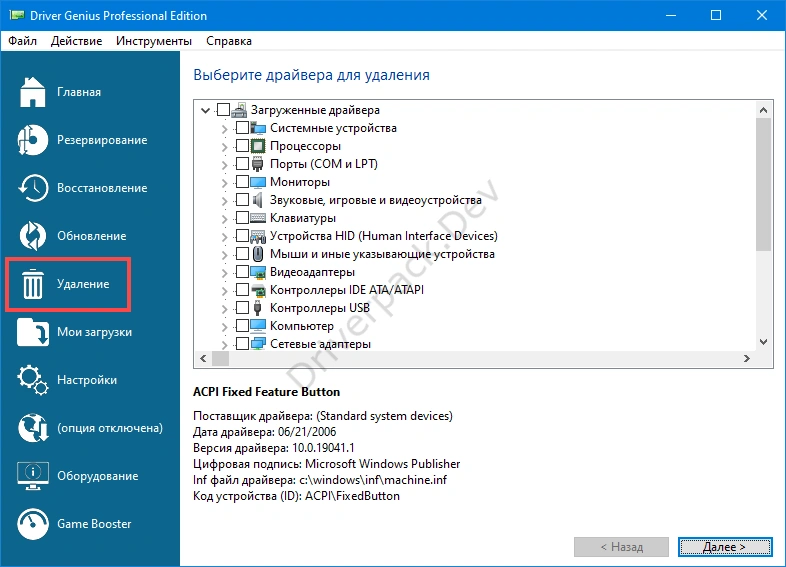Check the Контроллеры USB checkbox
Screen dimensions: 786x567
[x=242, y=307]
